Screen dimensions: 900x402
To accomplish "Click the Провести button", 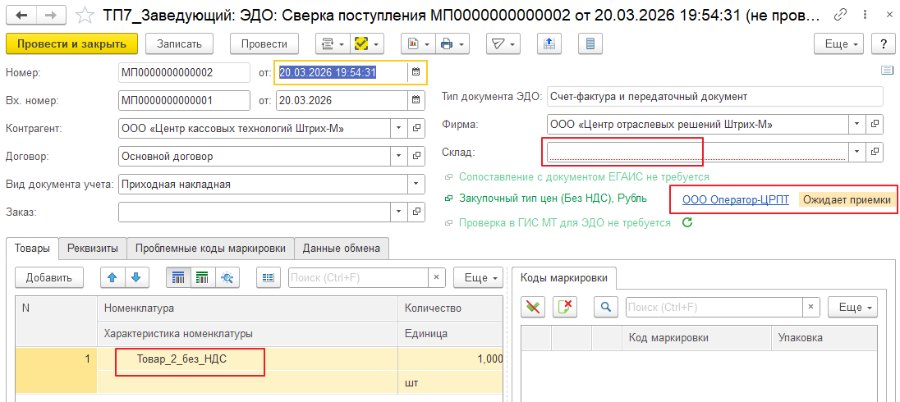I will tap(264, 44).
